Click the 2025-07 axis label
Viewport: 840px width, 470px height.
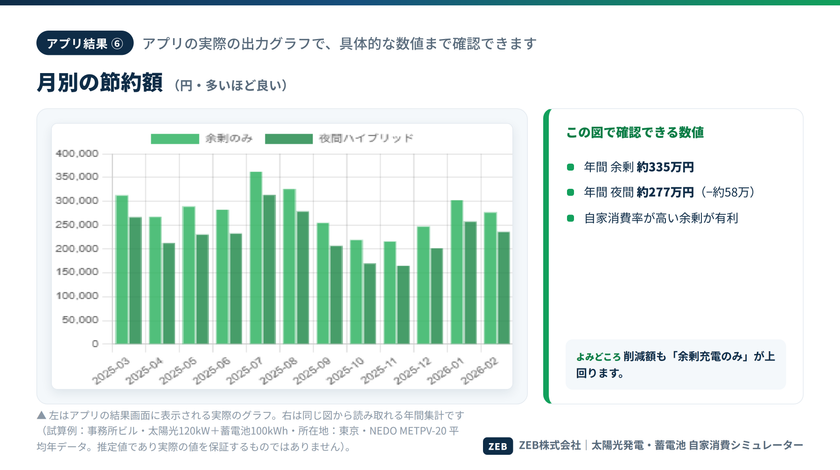coord(245,370)
